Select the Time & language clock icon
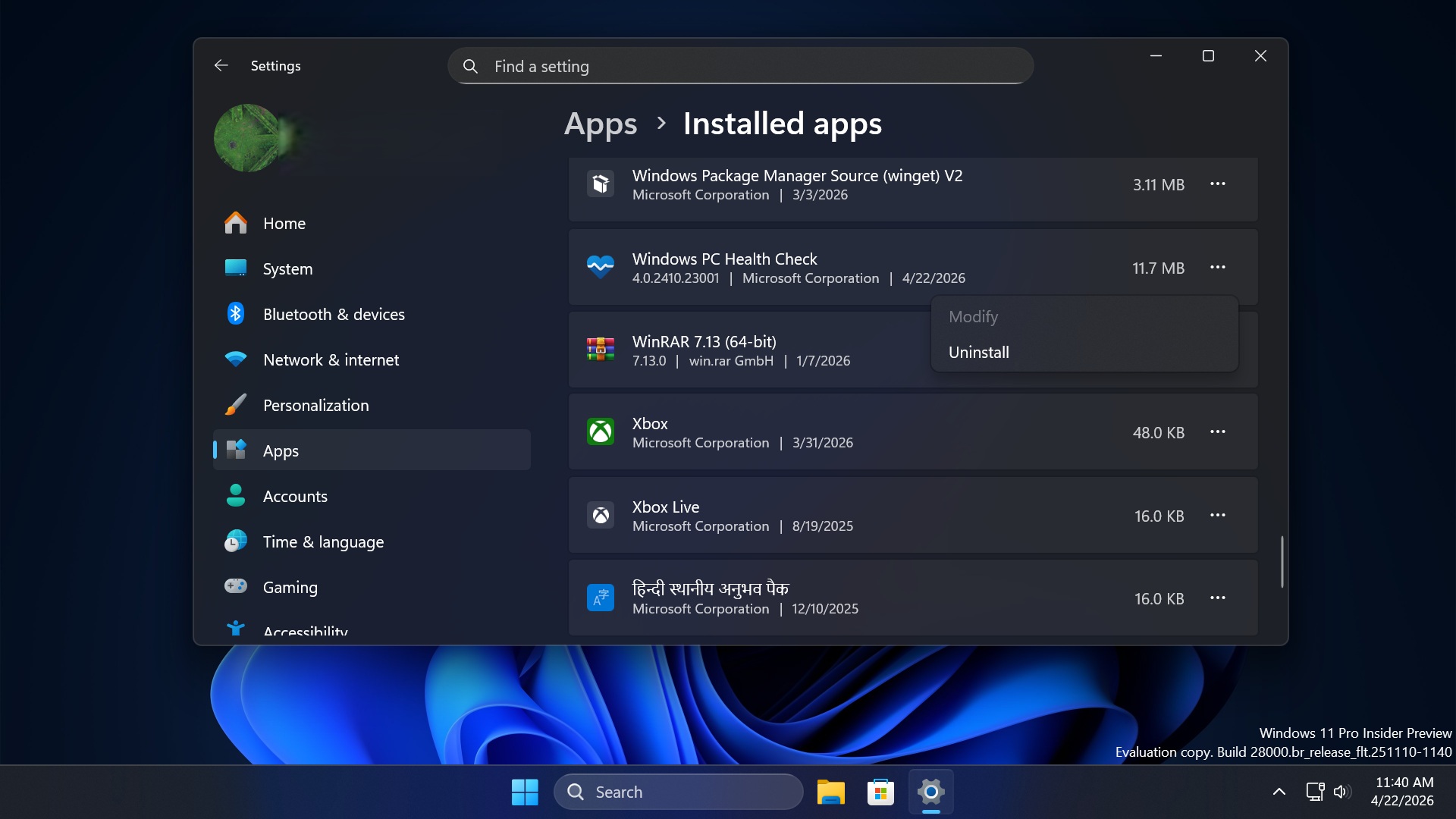Image resolution: width=1456 pixels, height=819 pixels. pyautogui.click(x=236, y=541)
